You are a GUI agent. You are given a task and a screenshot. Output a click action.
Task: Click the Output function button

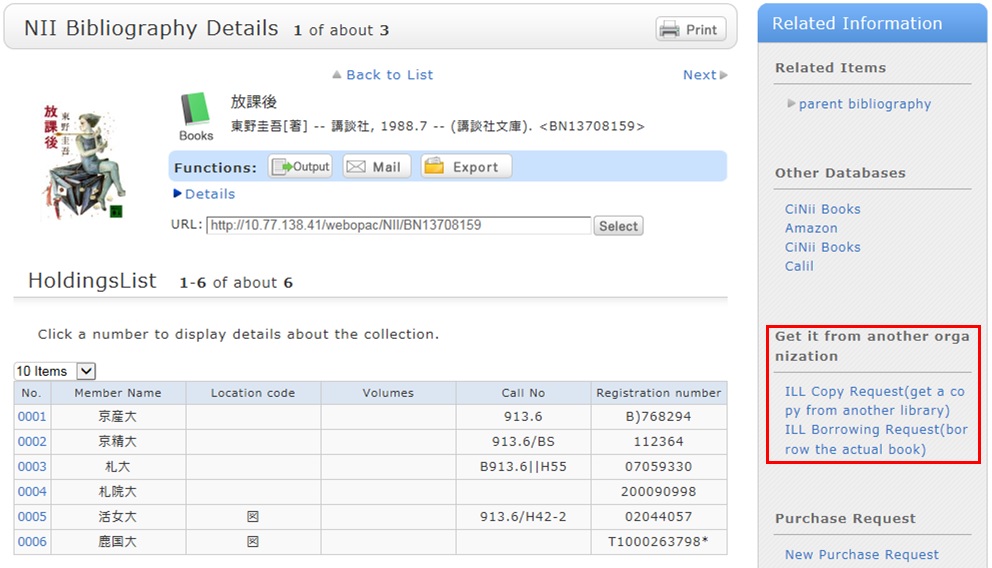300,167
